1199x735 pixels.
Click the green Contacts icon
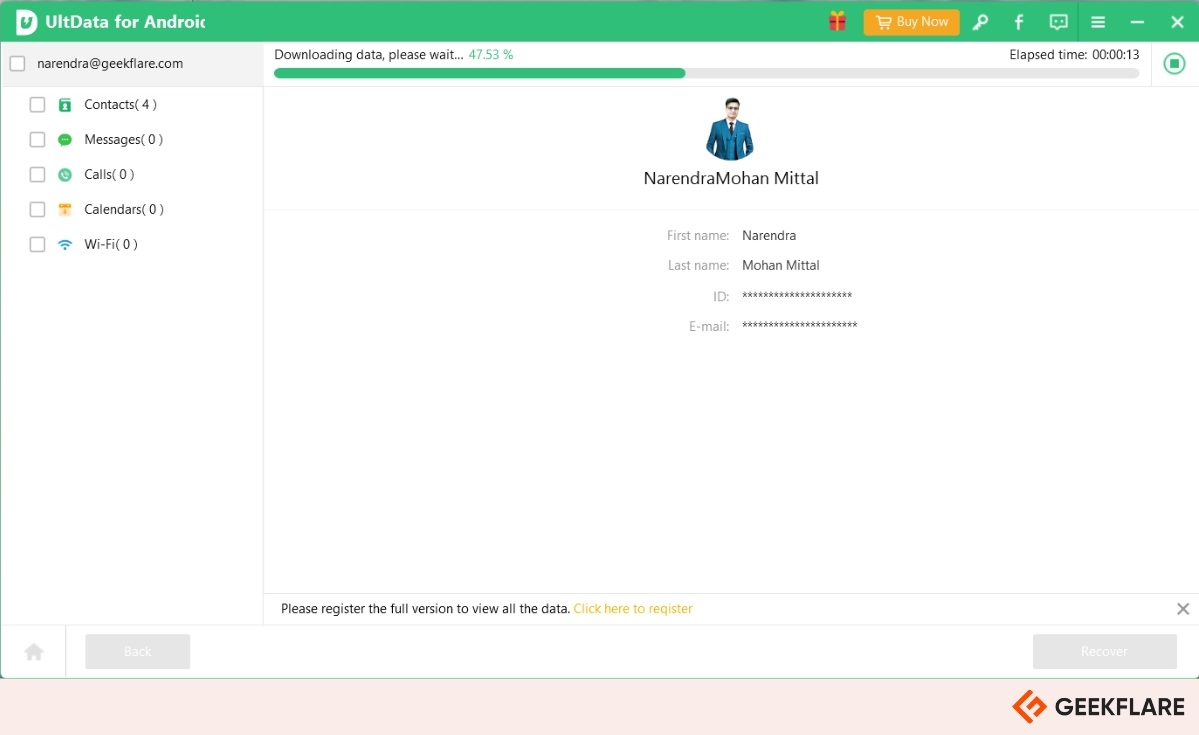point(65,105)
